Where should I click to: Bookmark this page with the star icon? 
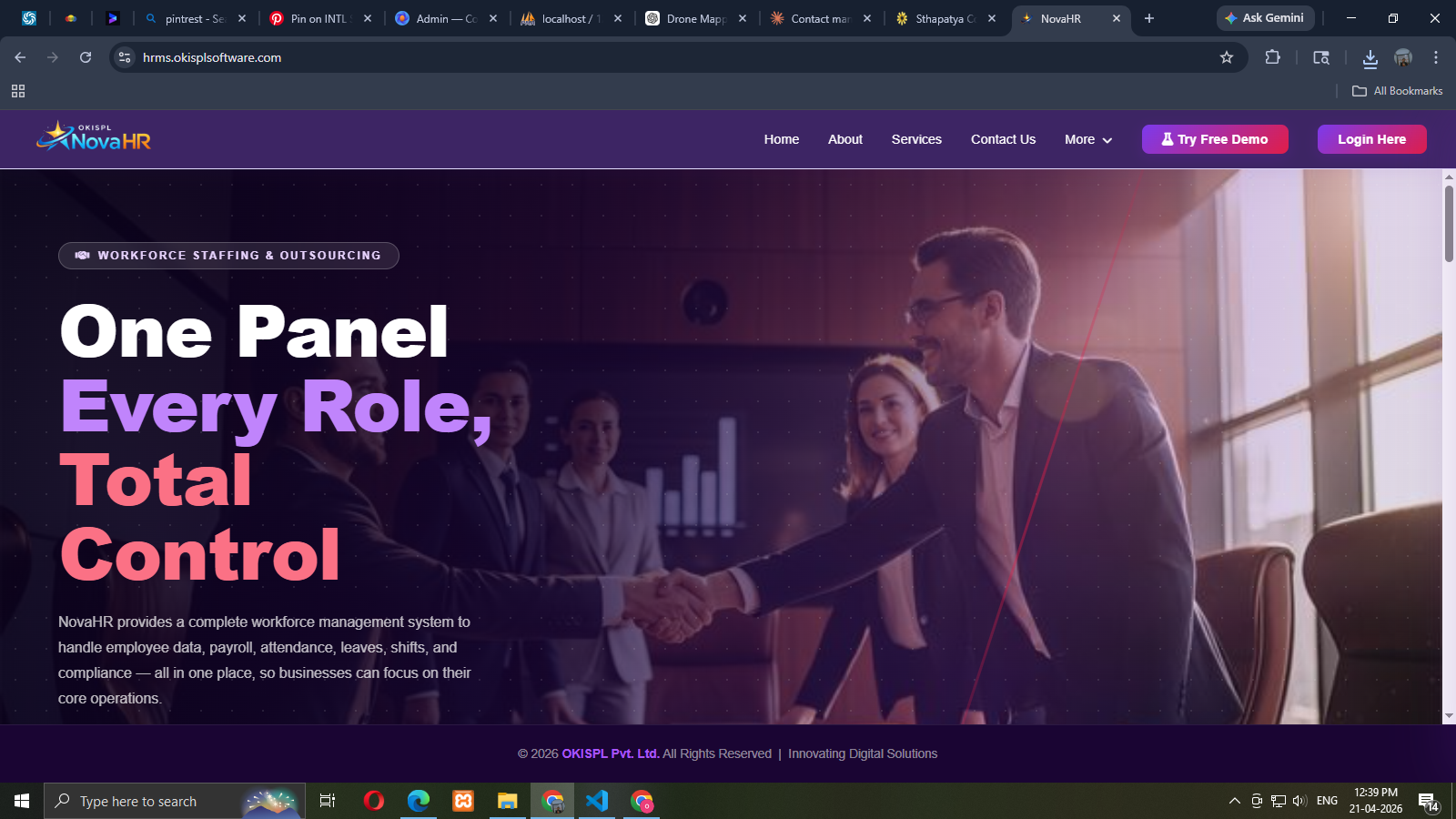point(1227,57)
